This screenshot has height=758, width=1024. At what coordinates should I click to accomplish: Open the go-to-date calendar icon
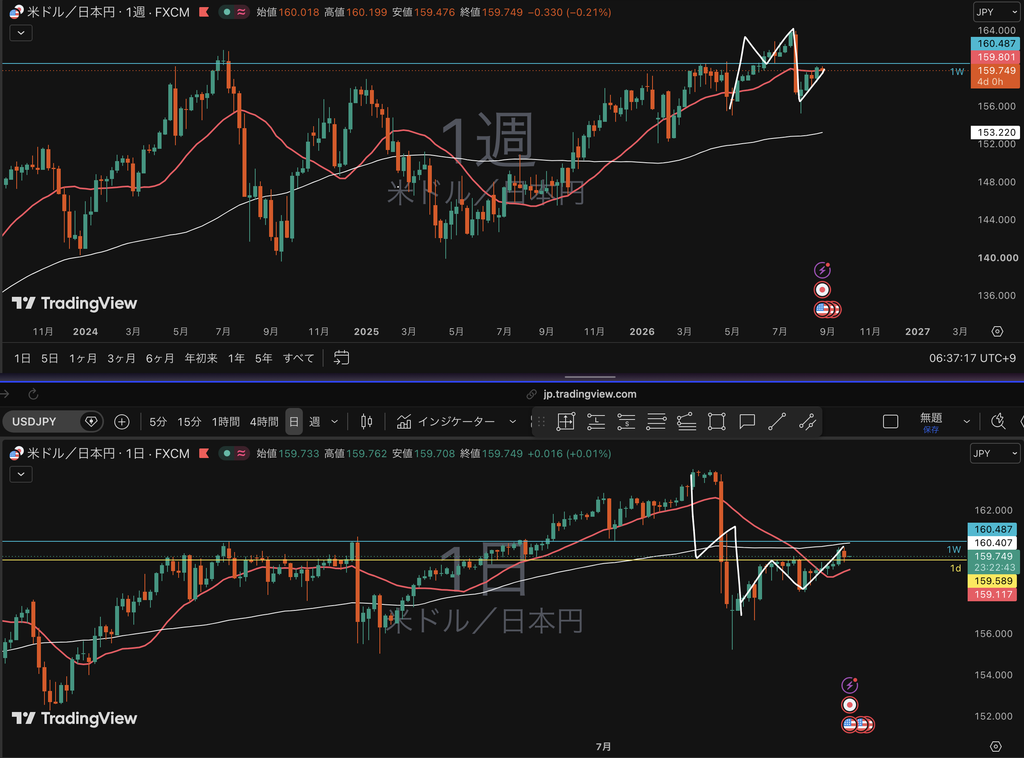341,358
